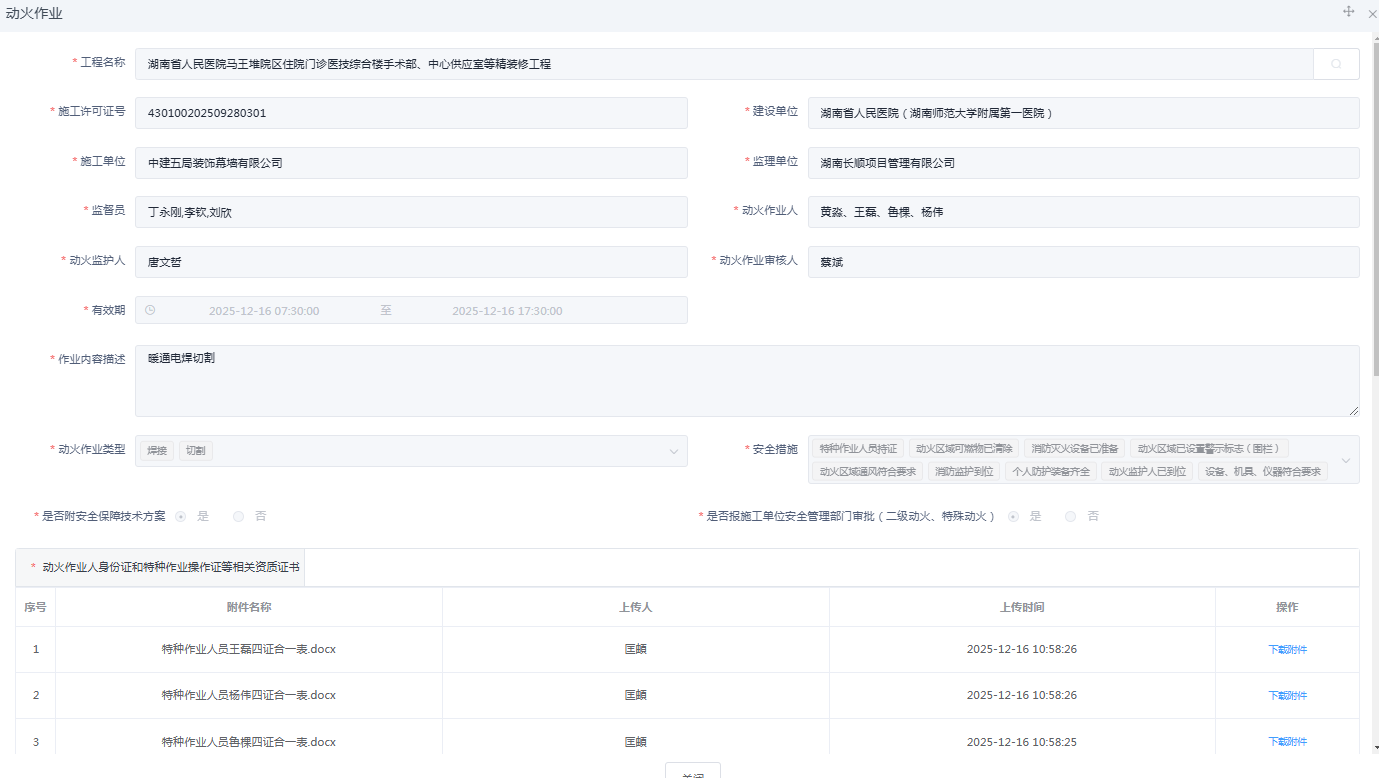
Task: Expand the 动火作业类型 dropdown arrow
Action: tap(673, 452)
